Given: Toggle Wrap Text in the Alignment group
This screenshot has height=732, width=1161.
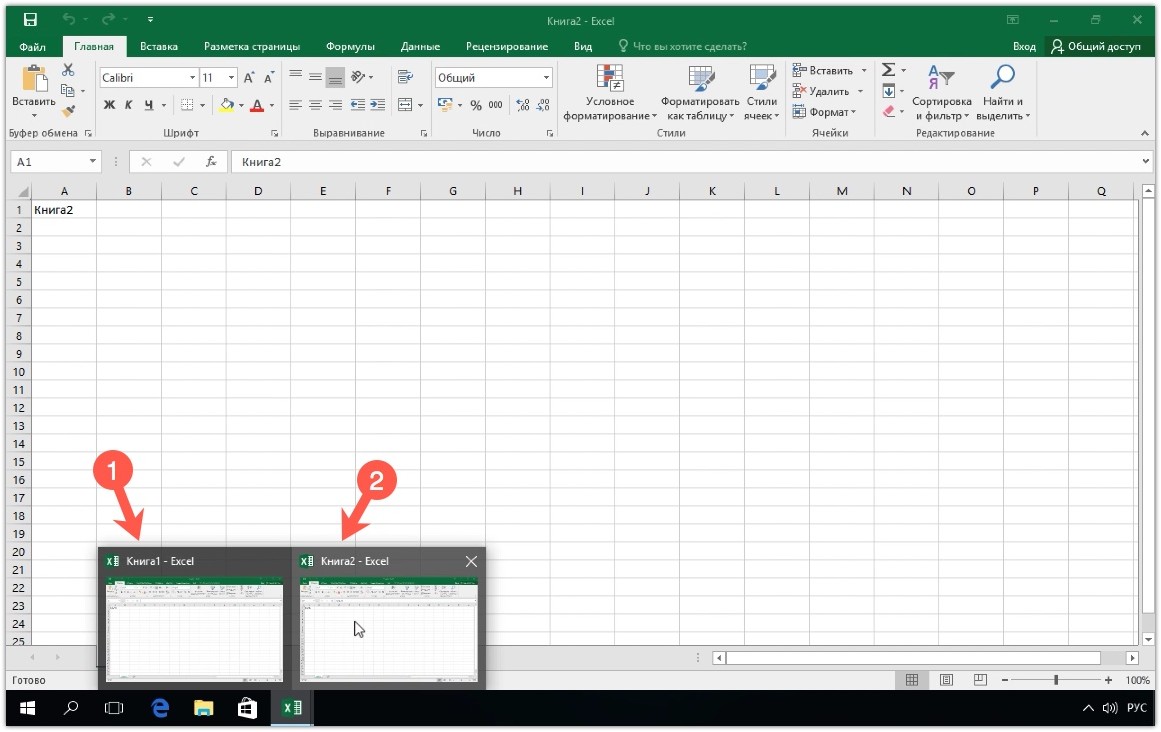Looking at the screenshot, I should click(405, 77).
